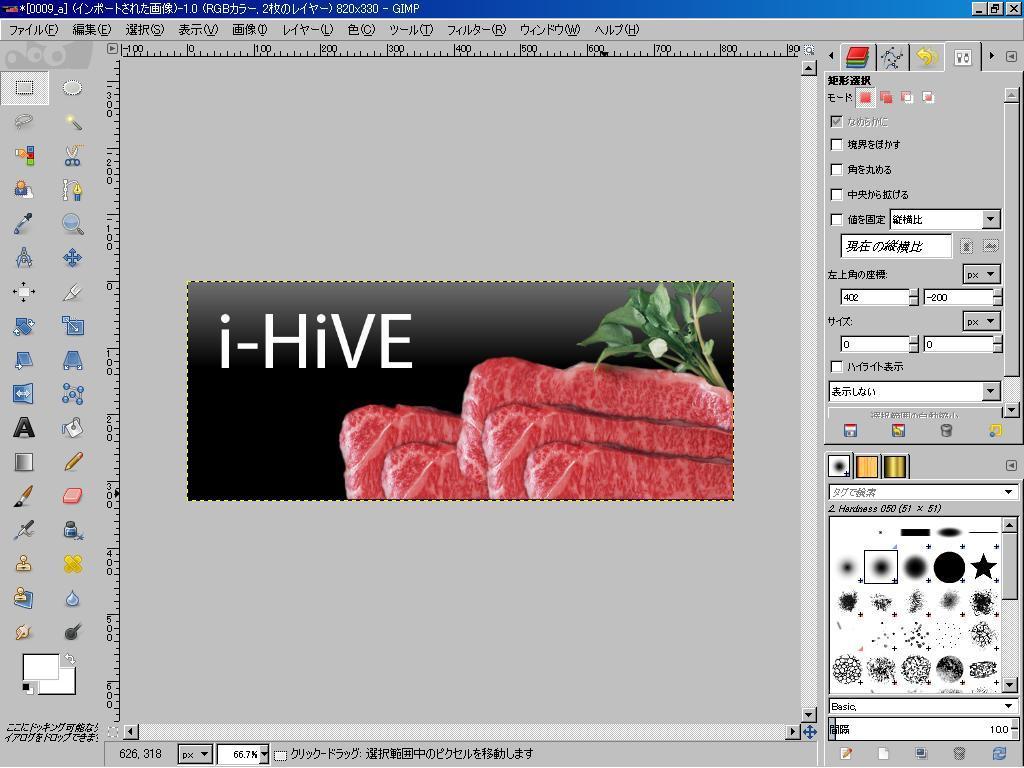Open the zoom percentage dropdown in the status bar
The width and height of the screenshot is (1024, 768).
264,755
